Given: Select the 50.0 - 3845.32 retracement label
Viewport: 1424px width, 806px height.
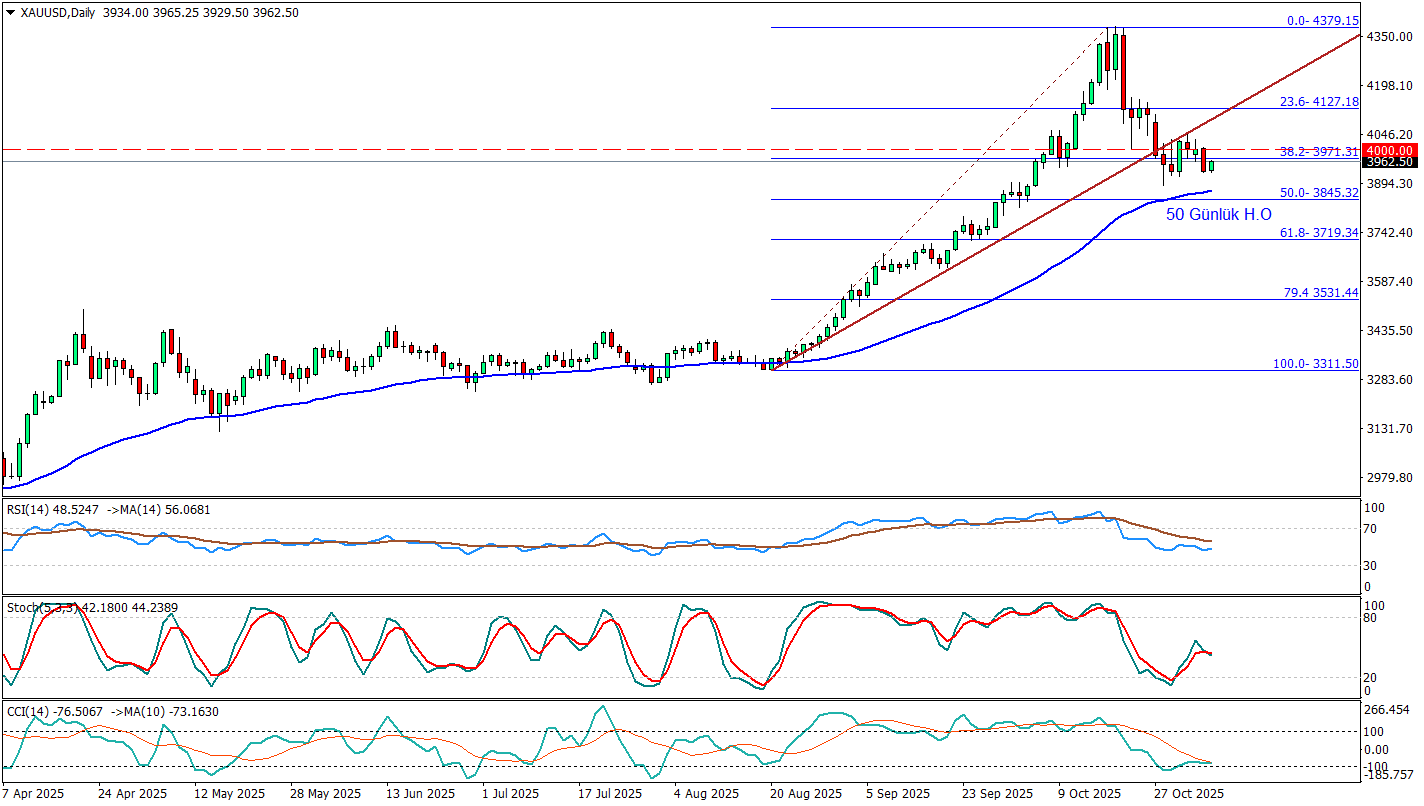Looking at the screenshot, I should 1319,193.
